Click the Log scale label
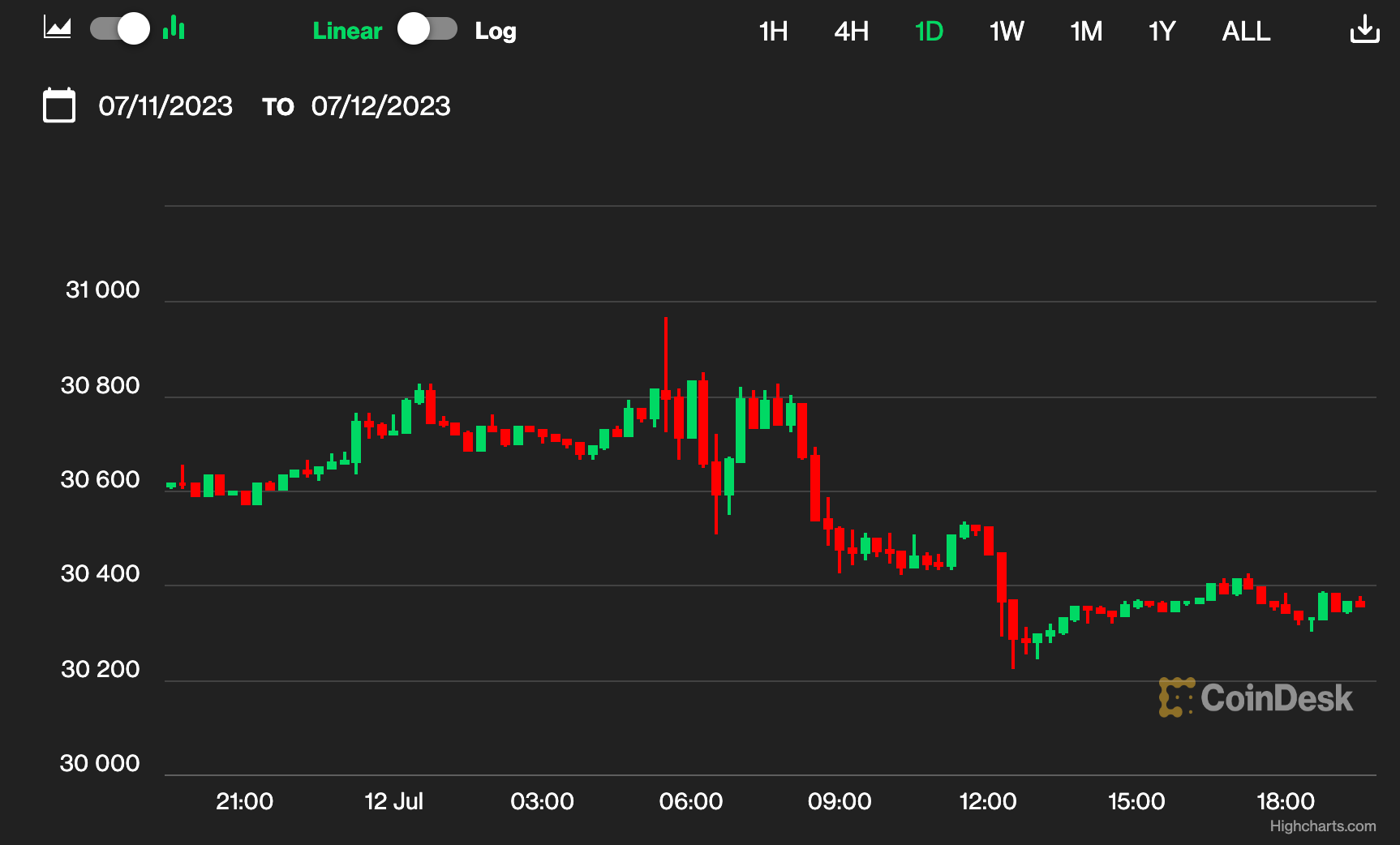The height and width of the screenshot is (845, 1400). pos(496,31)
